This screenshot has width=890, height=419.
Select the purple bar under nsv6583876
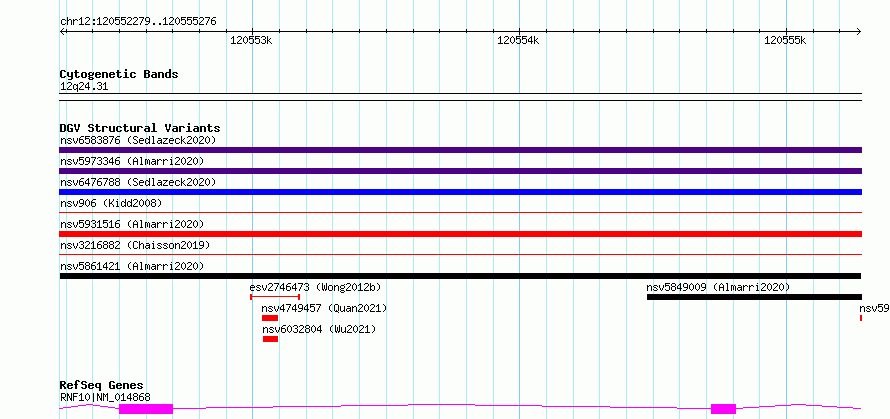(460, 150)
